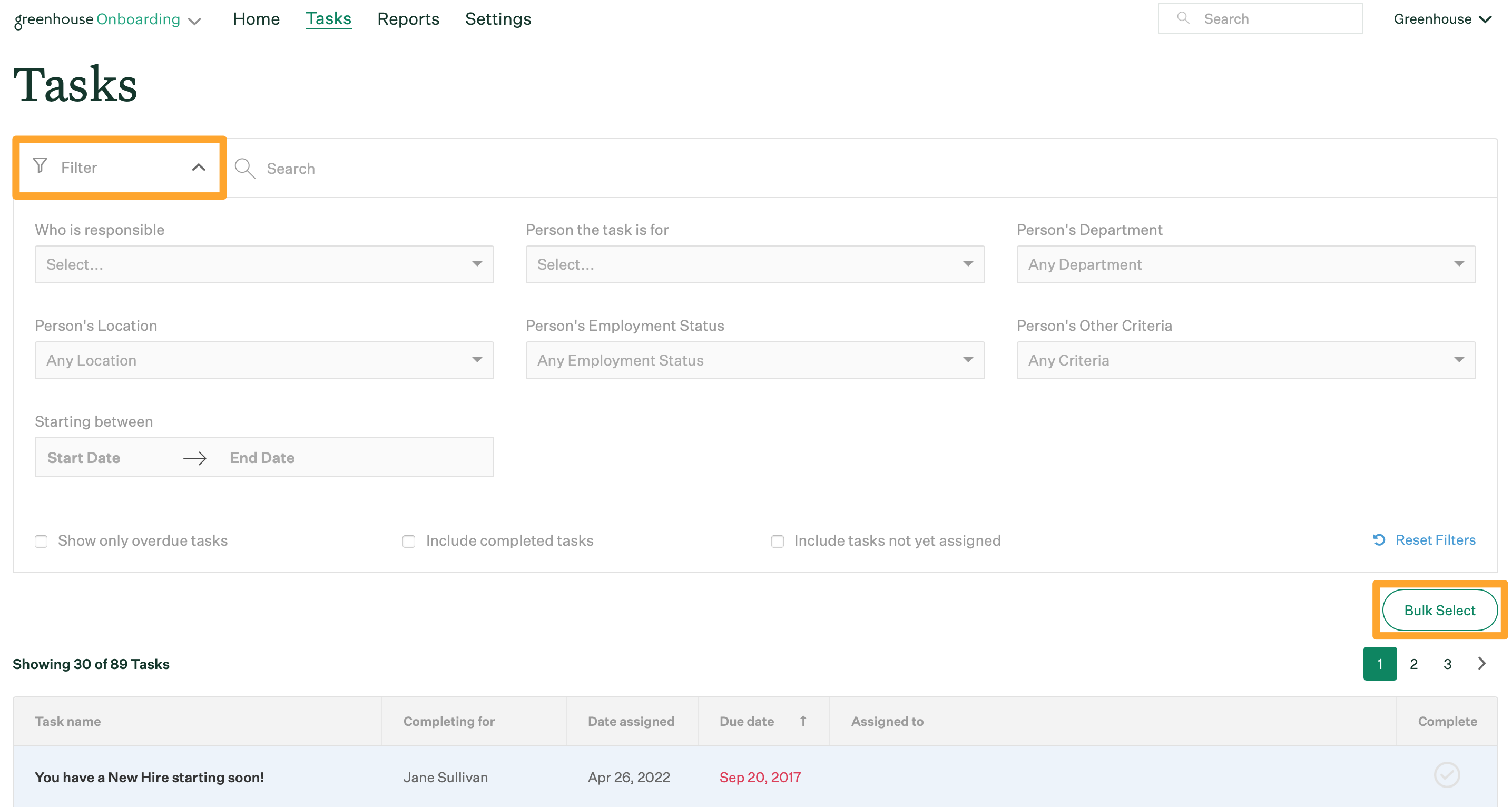Viewport: 1512px width, 807px height.
Task: Click the Start Date field
Action: pyautogui.click(x=84, y=458)
